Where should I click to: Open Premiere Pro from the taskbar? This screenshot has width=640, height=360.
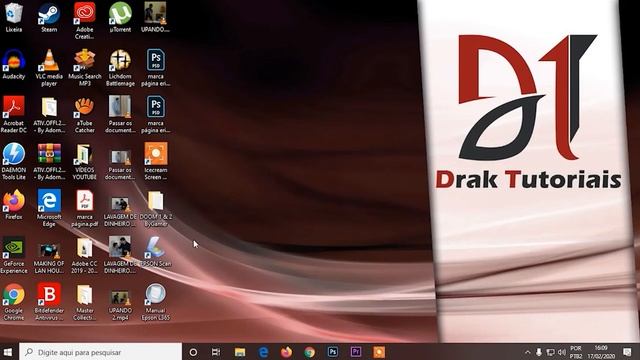pos(356,352)
